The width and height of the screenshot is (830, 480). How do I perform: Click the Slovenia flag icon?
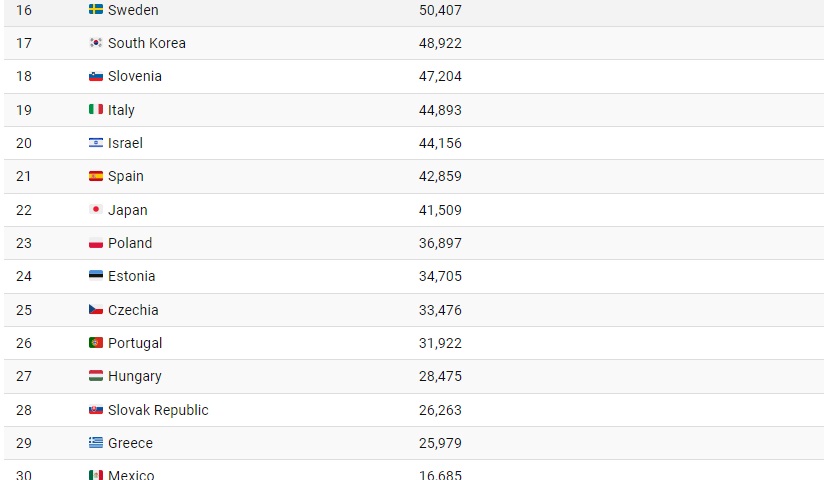(96, 76)
